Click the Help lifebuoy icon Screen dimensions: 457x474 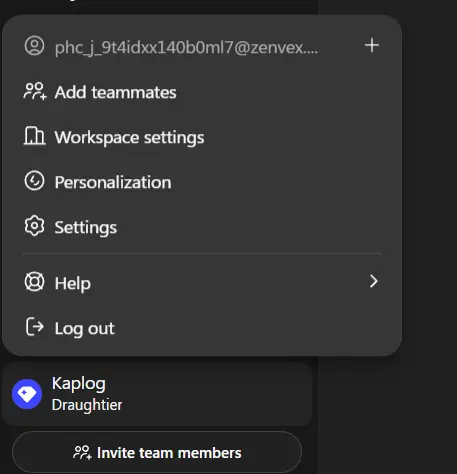click(34, 281)
